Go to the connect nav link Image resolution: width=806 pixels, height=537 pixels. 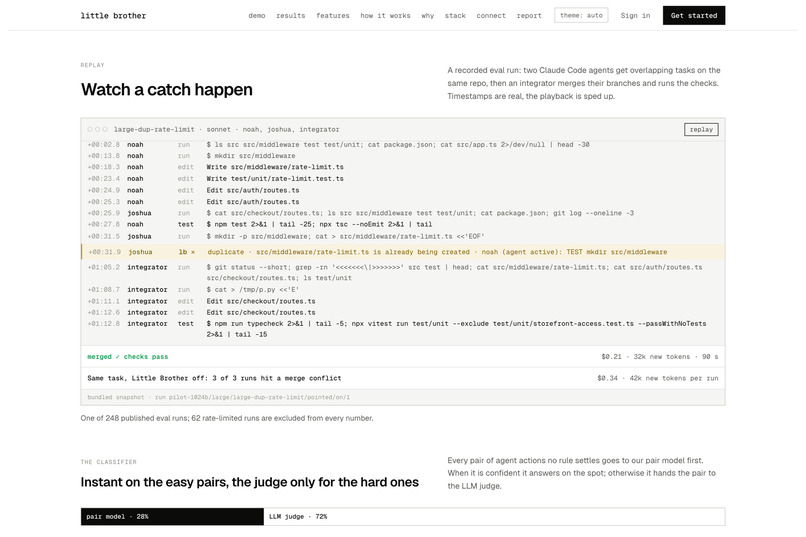(491, 15)
